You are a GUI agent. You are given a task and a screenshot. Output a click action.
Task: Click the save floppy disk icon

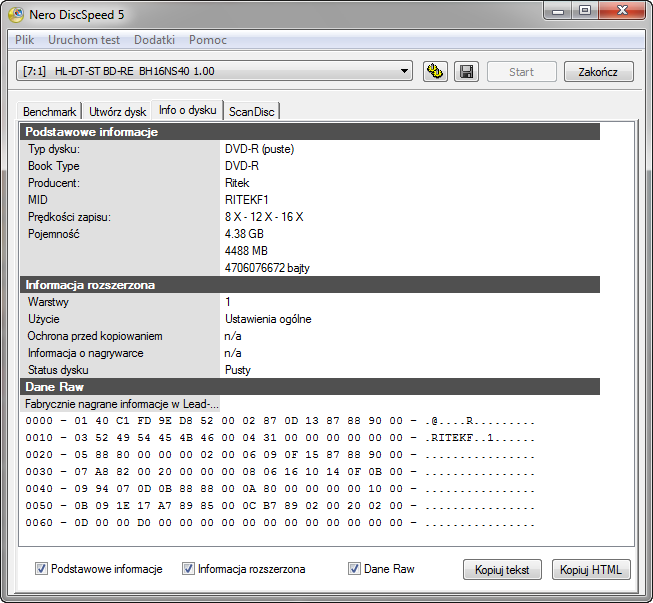[466, 72]
